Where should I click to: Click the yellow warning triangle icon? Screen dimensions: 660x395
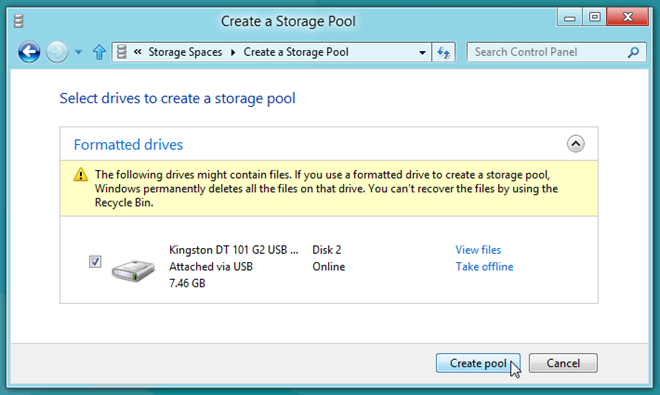(x=80, y=174)
